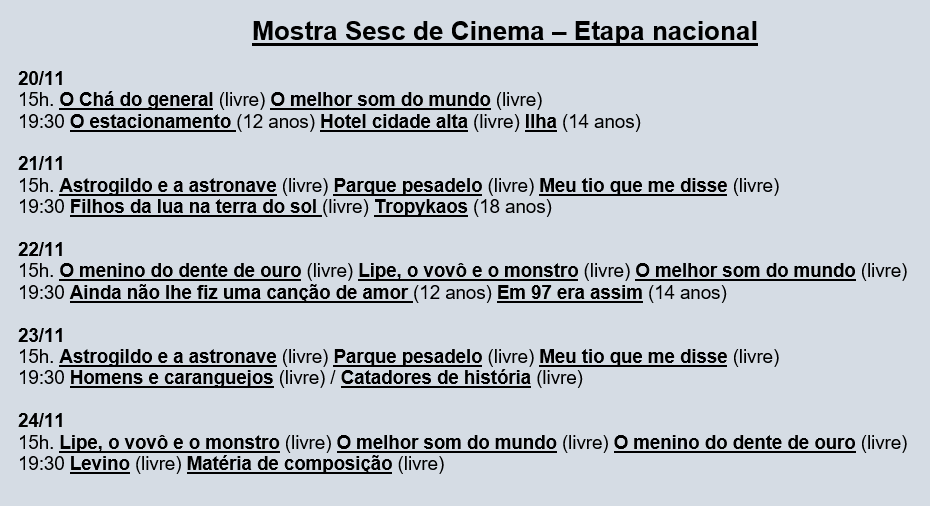Select Meu tio que me disse under 21/11
Viewport: 930px width, 506px height.
click(x=633, y=186)
